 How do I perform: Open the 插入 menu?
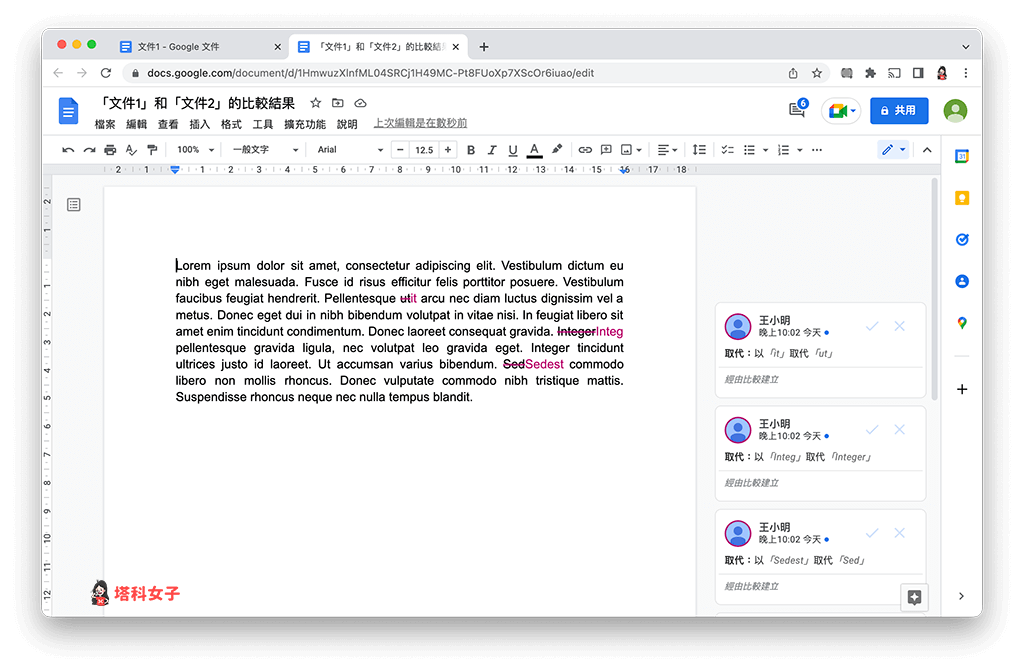pyautogui.click(x=200, y=124)
